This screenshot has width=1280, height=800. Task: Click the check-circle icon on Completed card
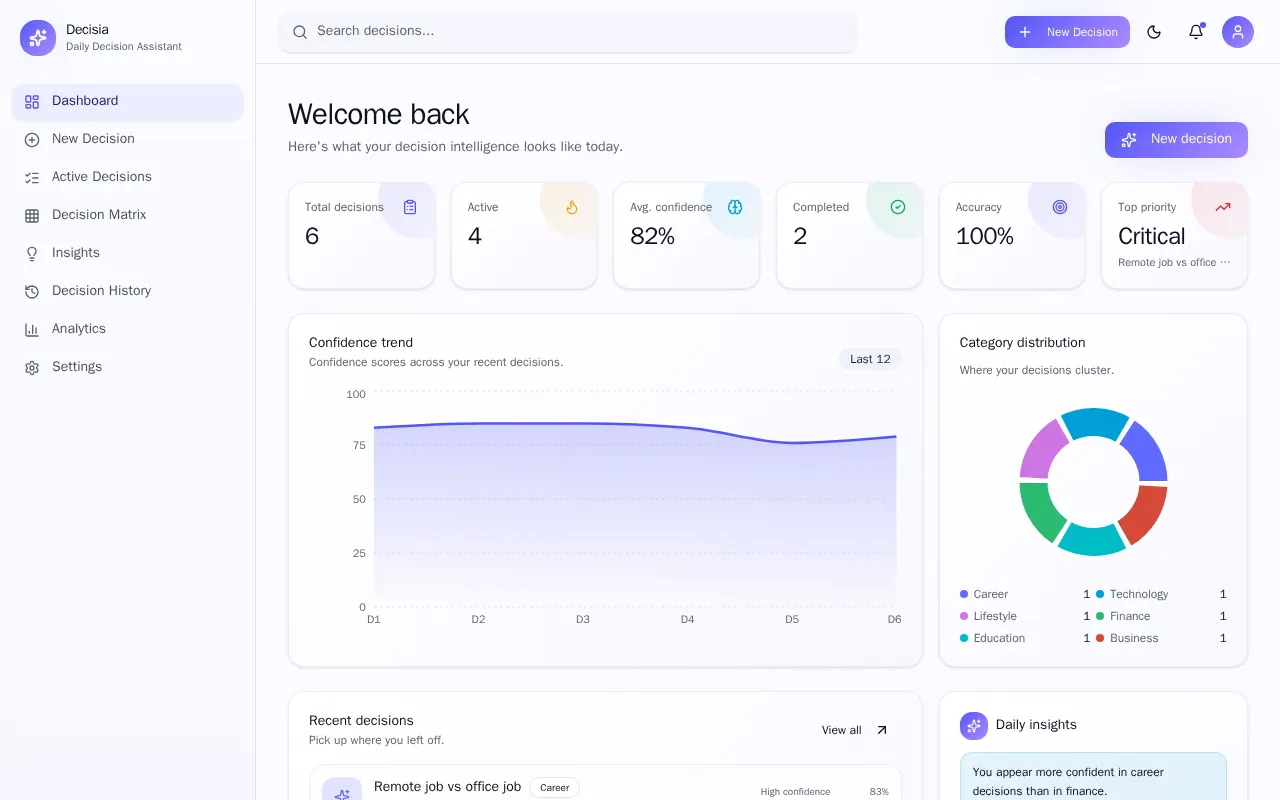tap(898, 207)
